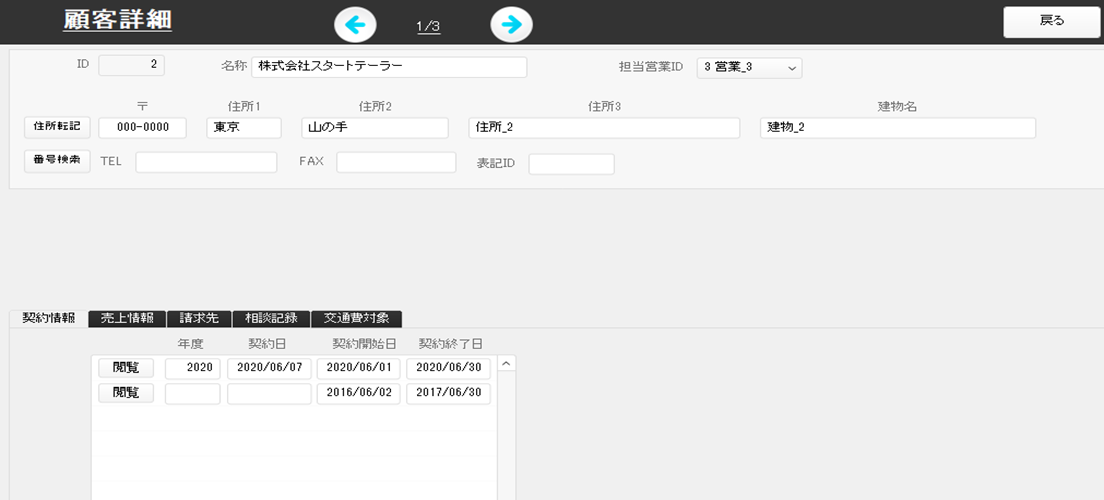This screenshot has width=1104, height=500.
Task: Click the empty TEL input field
Action: click(x=206, y=163)
